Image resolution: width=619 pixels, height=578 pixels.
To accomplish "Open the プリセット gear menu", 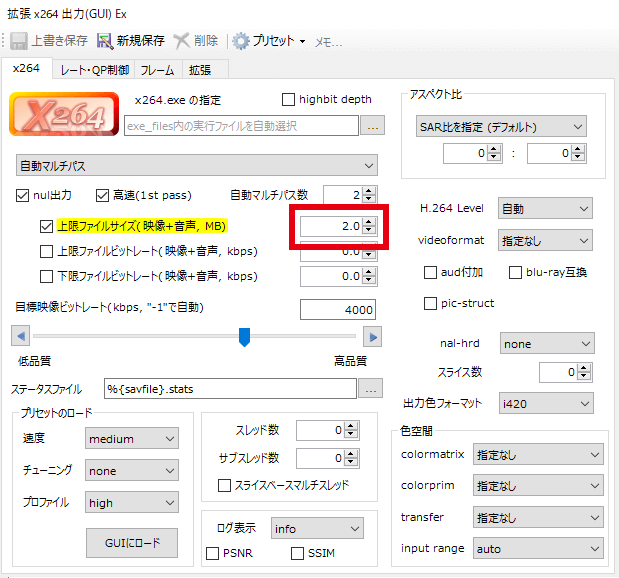I will (242, 41).
